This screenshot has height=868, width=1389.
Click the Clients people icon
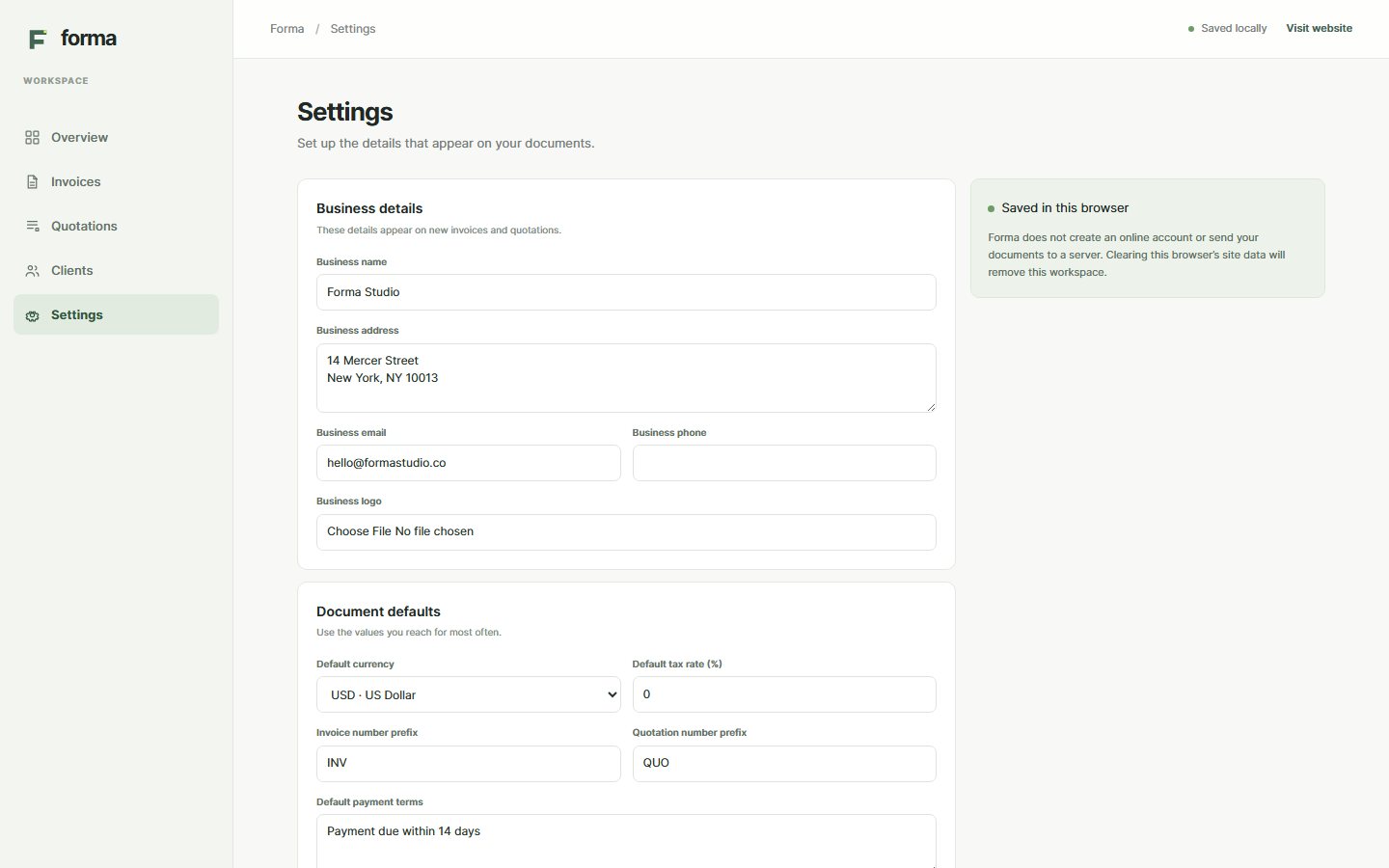(33, 271)
